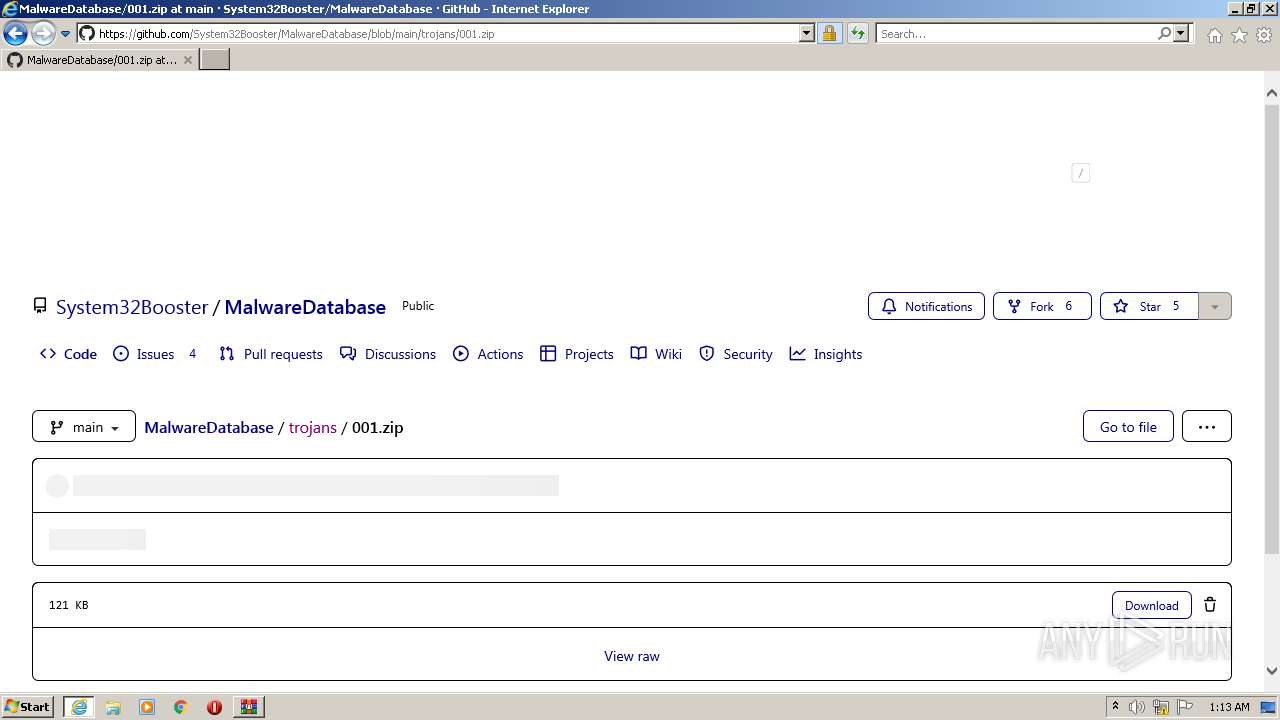Click the Go to file button

coord(1128,427)
